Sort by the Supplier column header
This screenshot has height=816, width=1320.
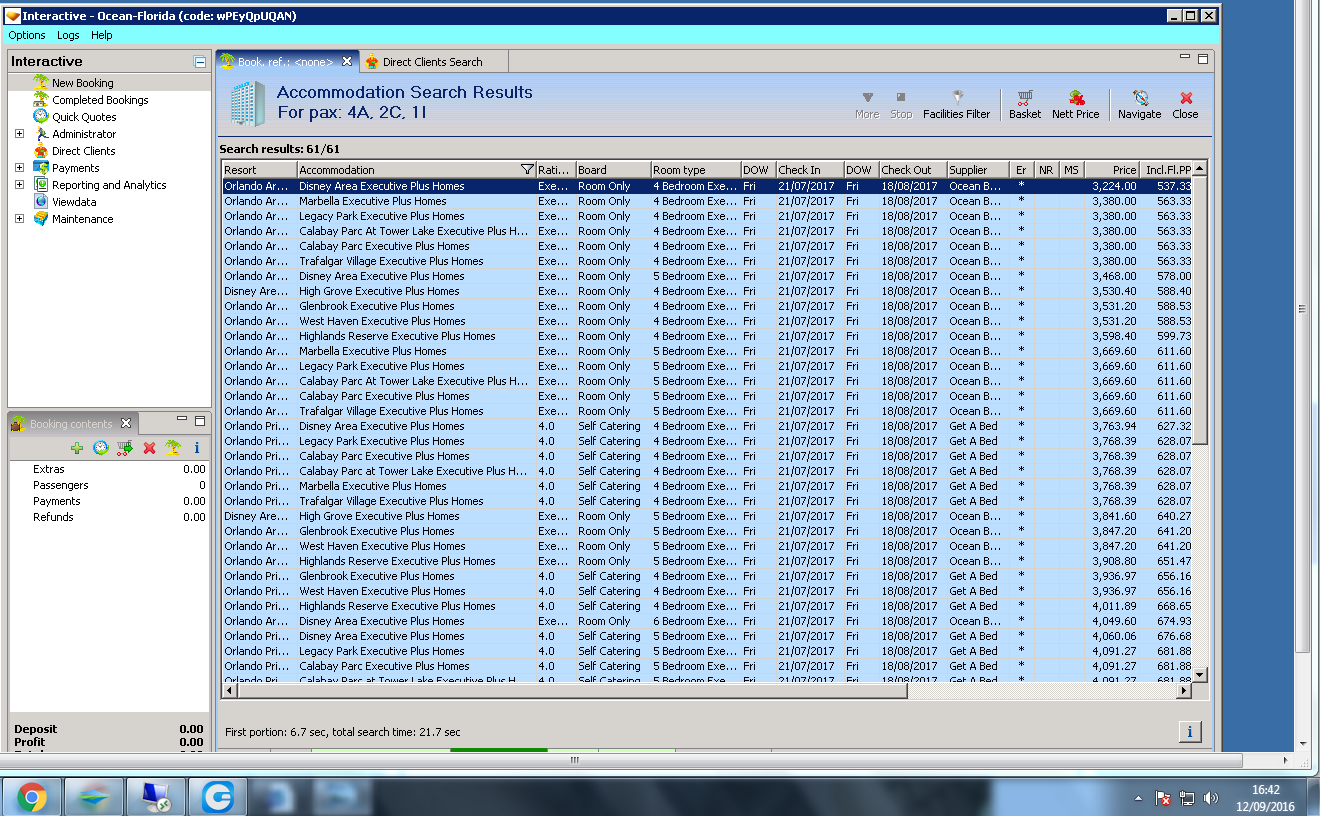[977, 170]
